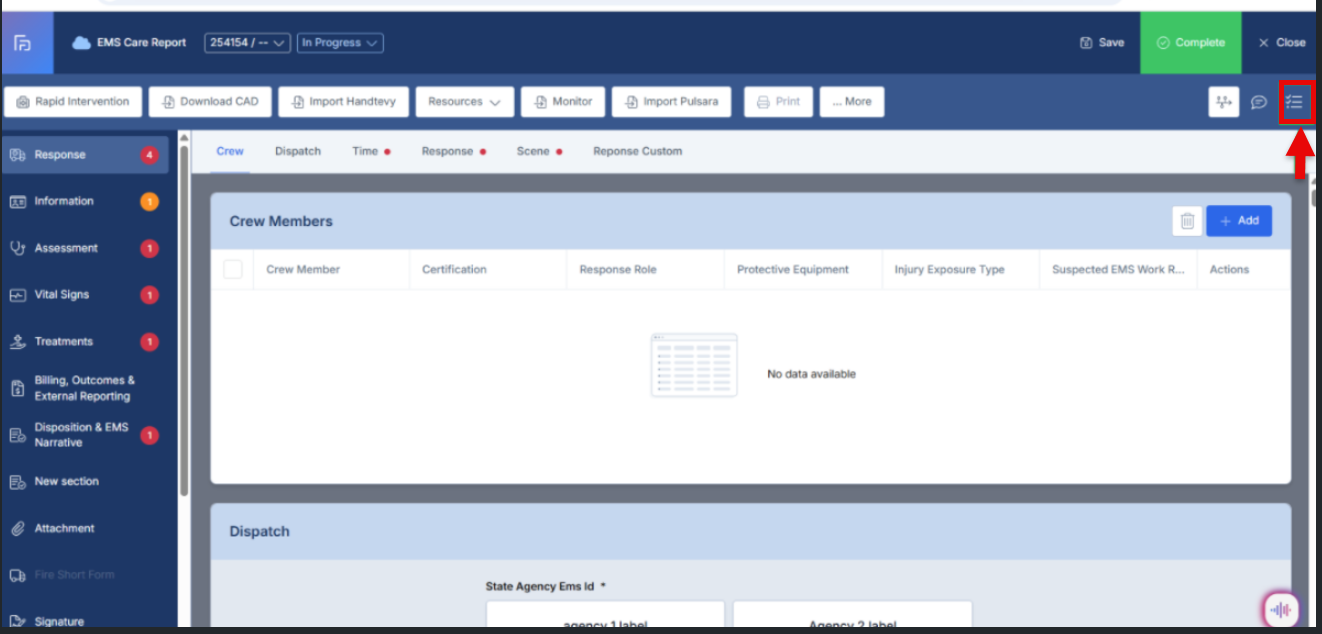Open the comments chat bubble icon
The image size is (1322, 634).
tap(1259, 102)
